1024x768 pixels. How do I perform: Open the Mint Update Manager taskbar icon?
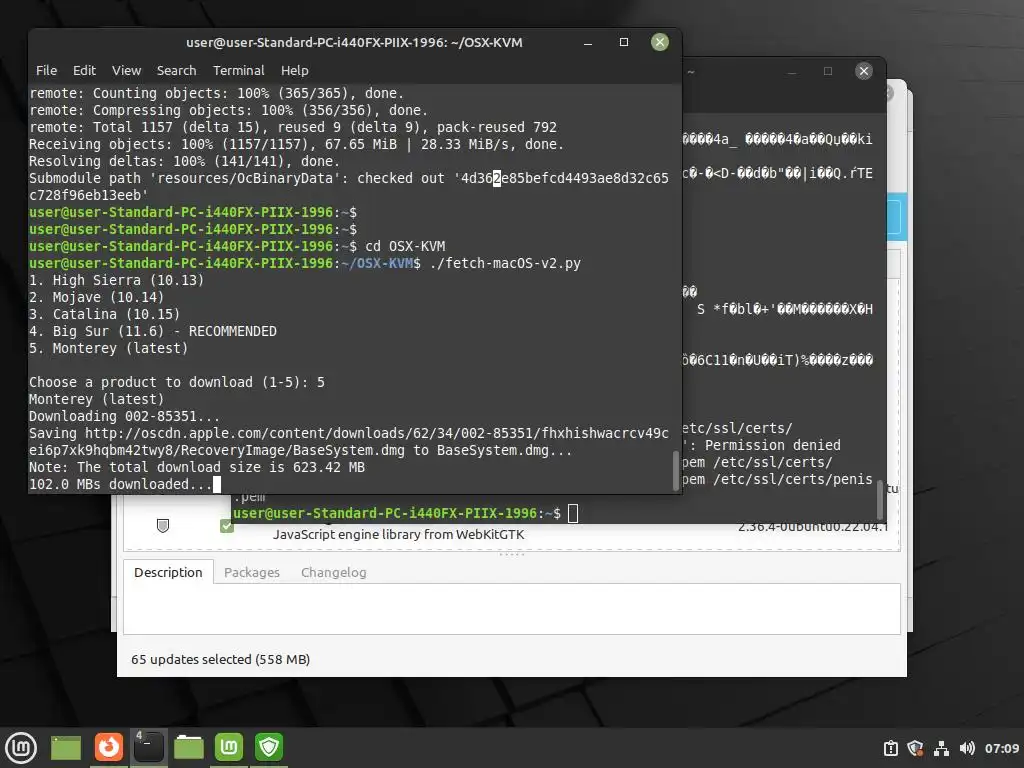[229, 747]
